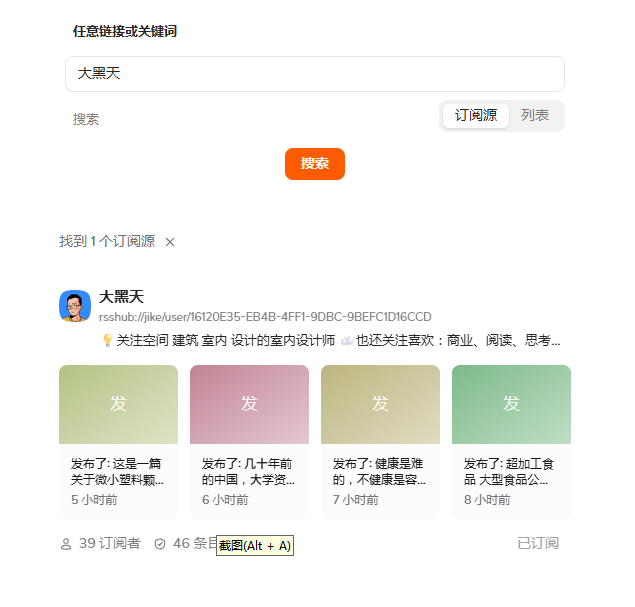Click the 大黑天 cartoon avatar icon
Viewport: 635px width, 607px height.
pos(75,306)
